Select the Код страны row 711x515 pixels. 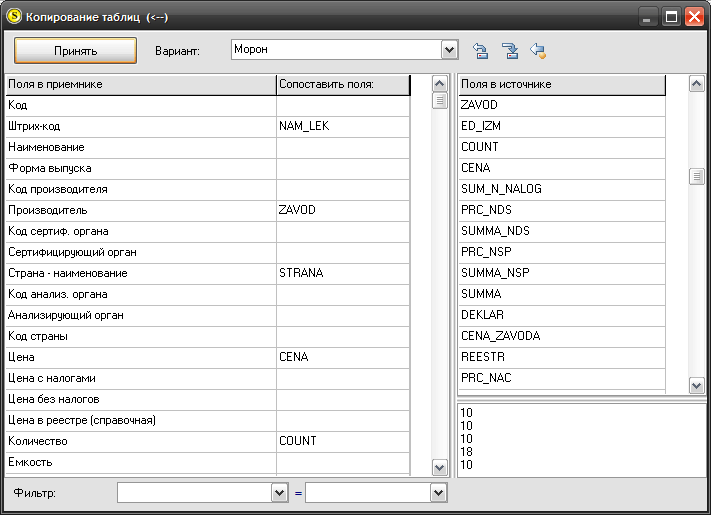(141, 336)
